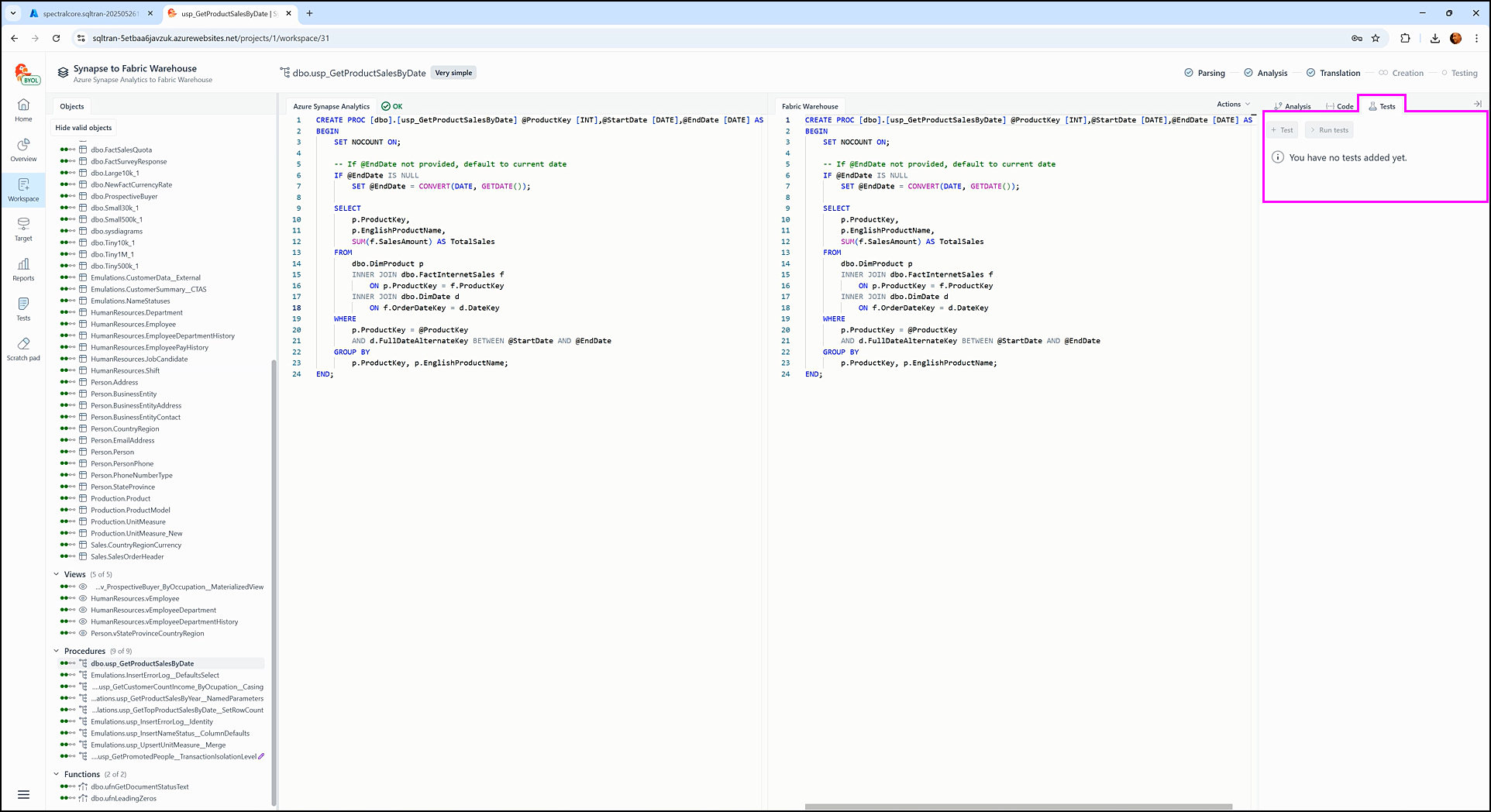Image resolution: width=1491 pixels, height=812 pixels.
Task: Open the Reports sidebar icon
Action: [23, 269]
